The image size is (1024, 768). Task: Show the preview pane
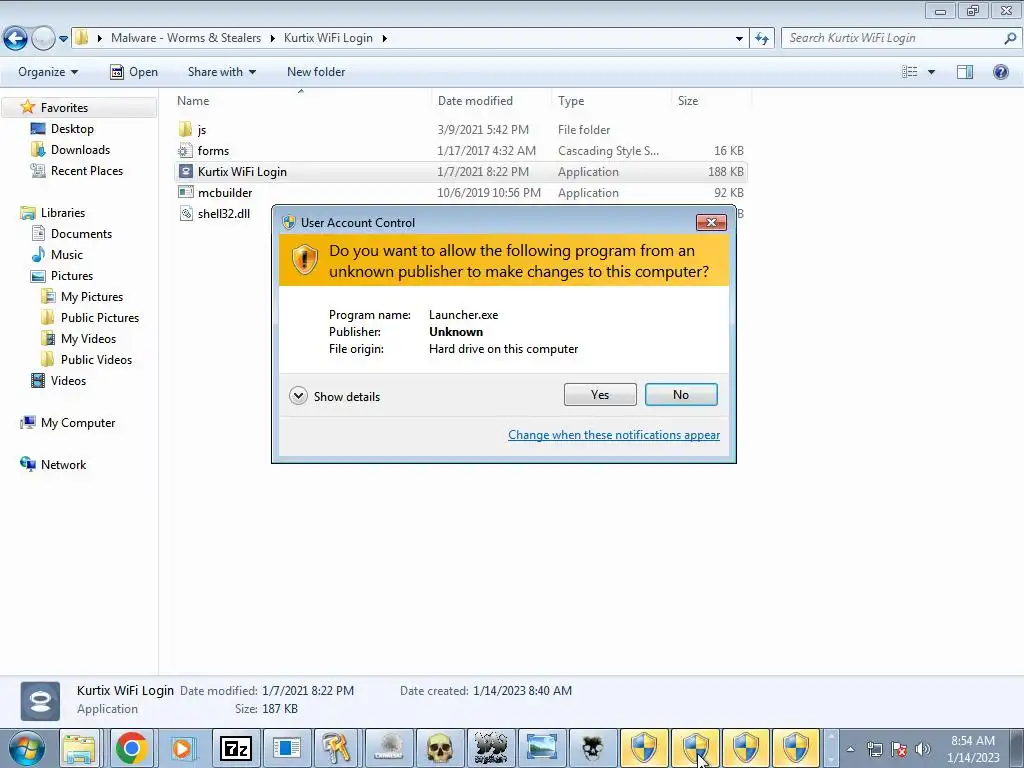965,72
